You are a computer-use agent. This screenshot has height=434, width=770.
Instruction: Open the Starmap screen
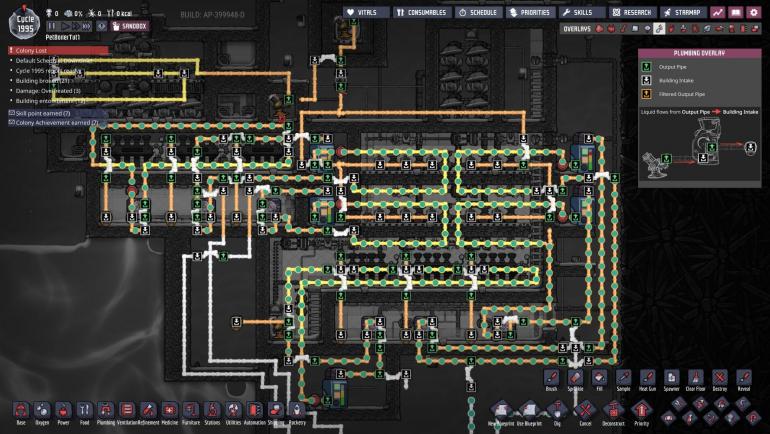(x=684, y=12)
